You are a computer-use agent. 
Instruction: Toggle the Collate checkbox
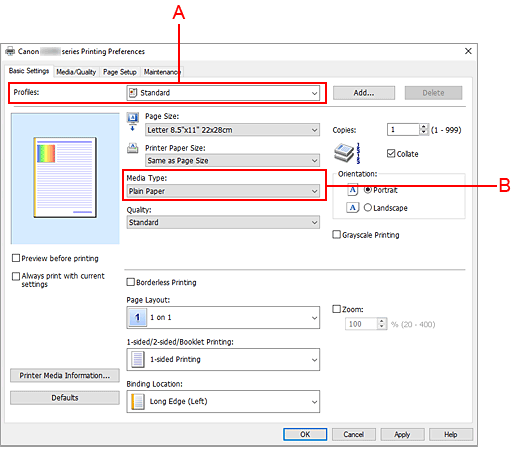391,154
